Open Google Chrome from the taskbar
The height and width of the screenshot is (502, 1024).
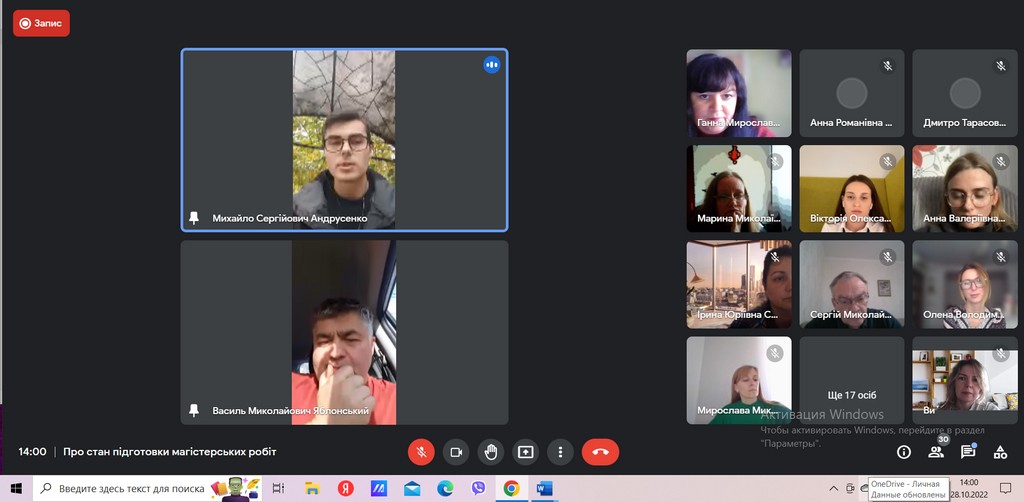511,488
